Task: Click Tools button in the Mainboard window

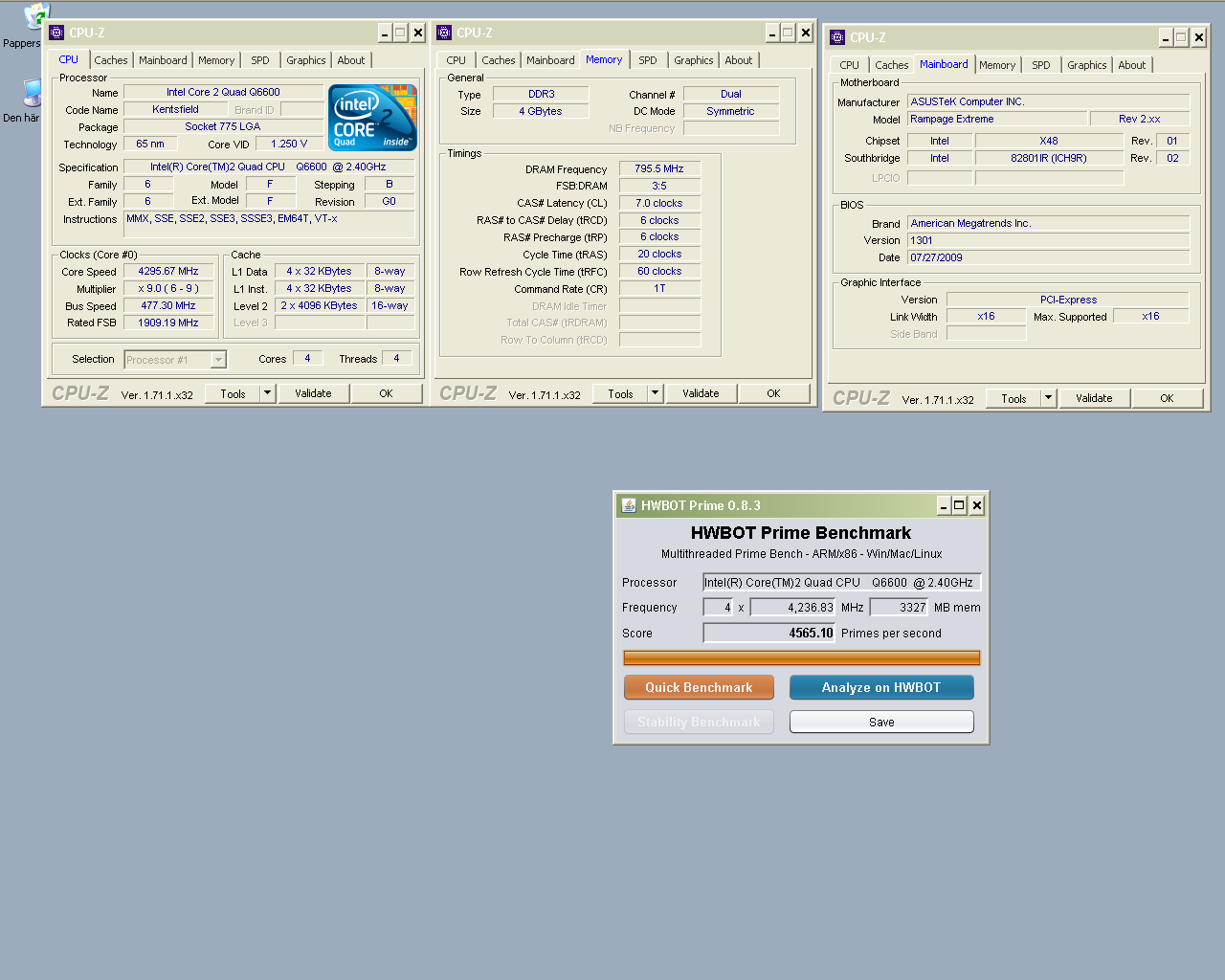Action: click(1013, 398)
